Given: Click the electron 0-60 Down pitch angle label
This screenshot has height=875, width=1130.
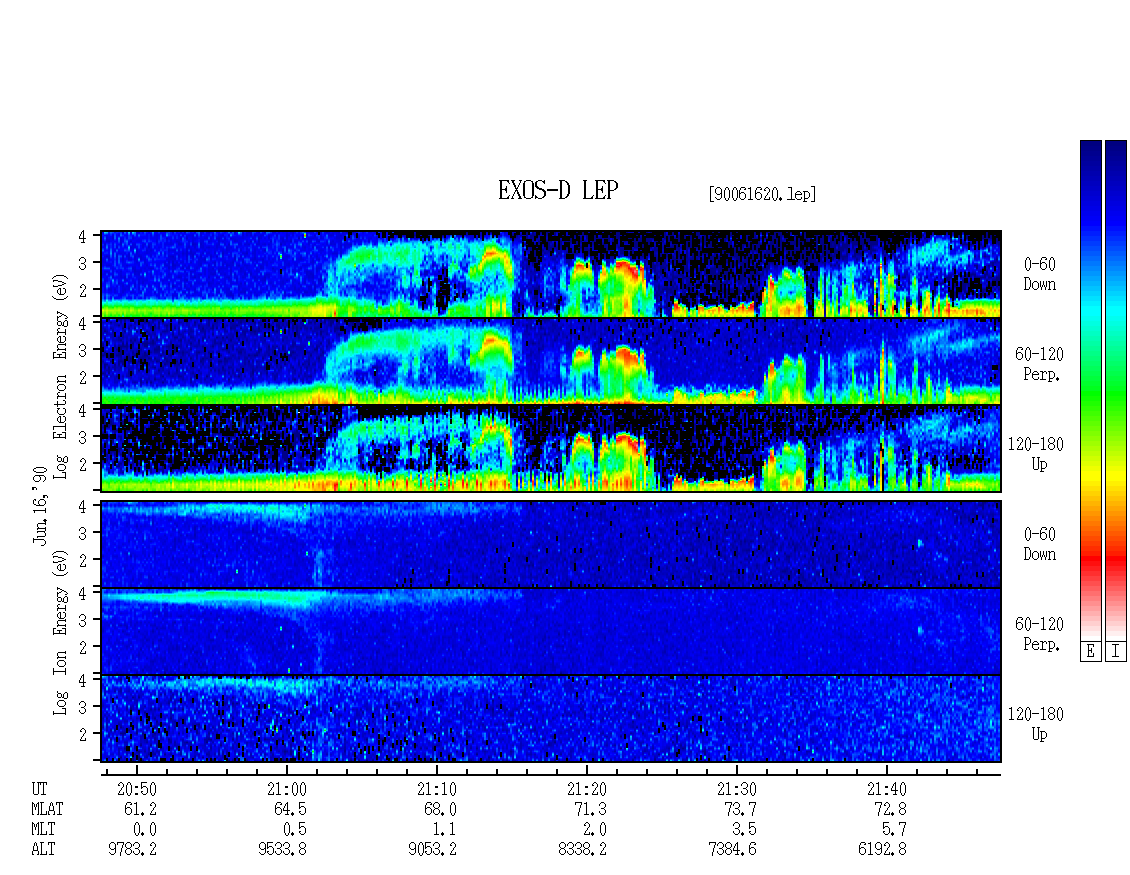Looking at the screenshot, I should (x=1039, y=275).
